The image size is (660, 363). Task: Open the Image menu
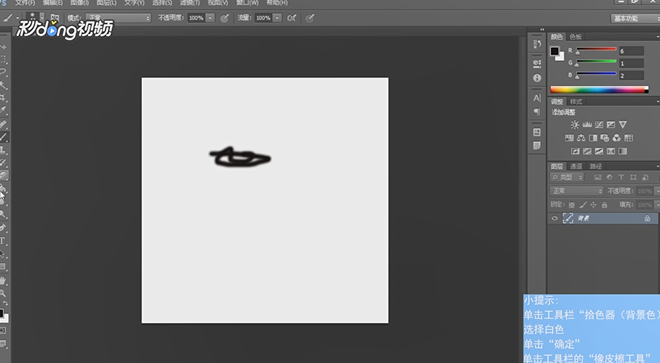pyautogui.click(x=80, y=3)
